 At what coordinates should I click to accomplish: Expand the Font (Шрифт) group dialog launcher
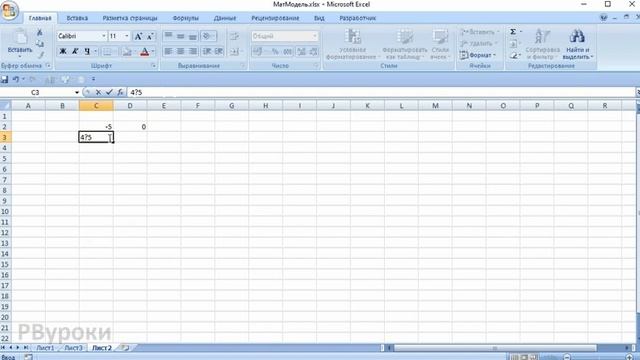click(x=154, y=66)
